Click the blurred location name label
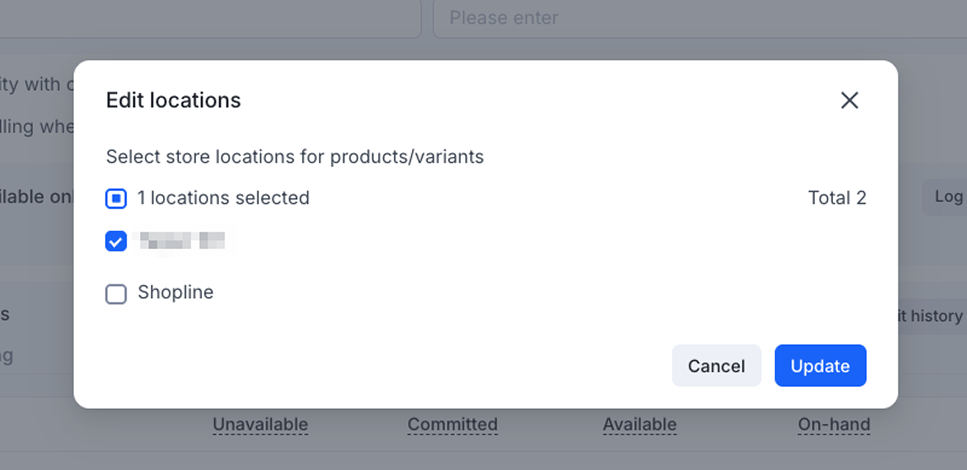The height and width of the screenshot is (470, 967). pyautogui.click(x=182, y=240)
